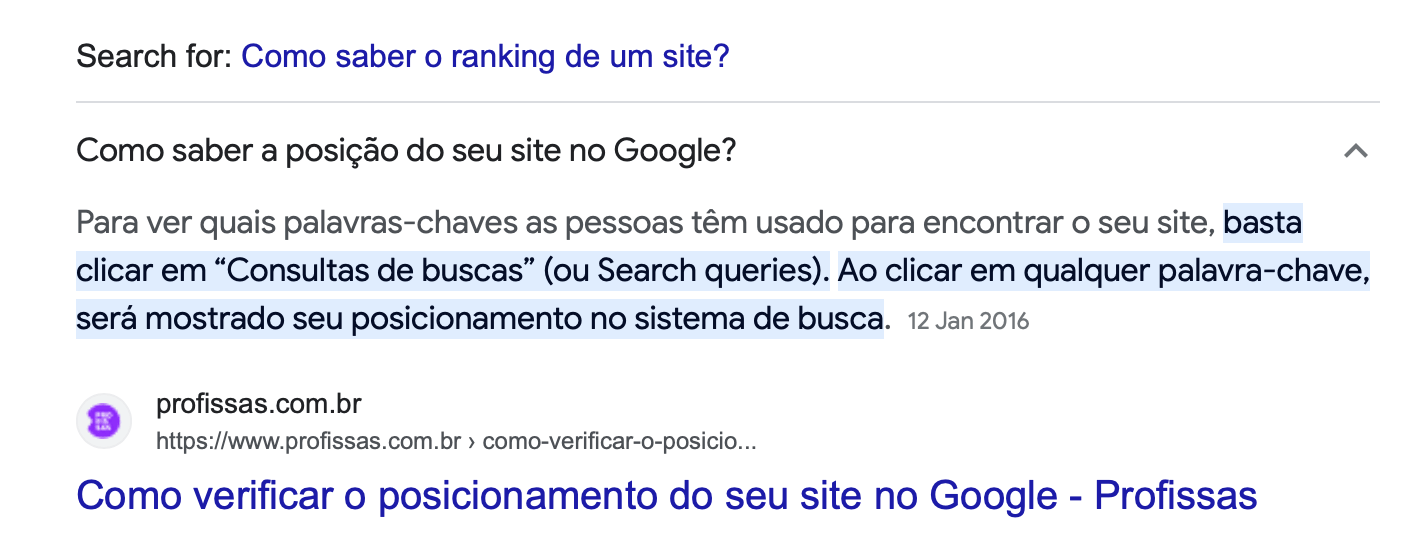Click the highlighted word "basta"
Viewport: 1423px width, 550px height.
(1262, 223)
